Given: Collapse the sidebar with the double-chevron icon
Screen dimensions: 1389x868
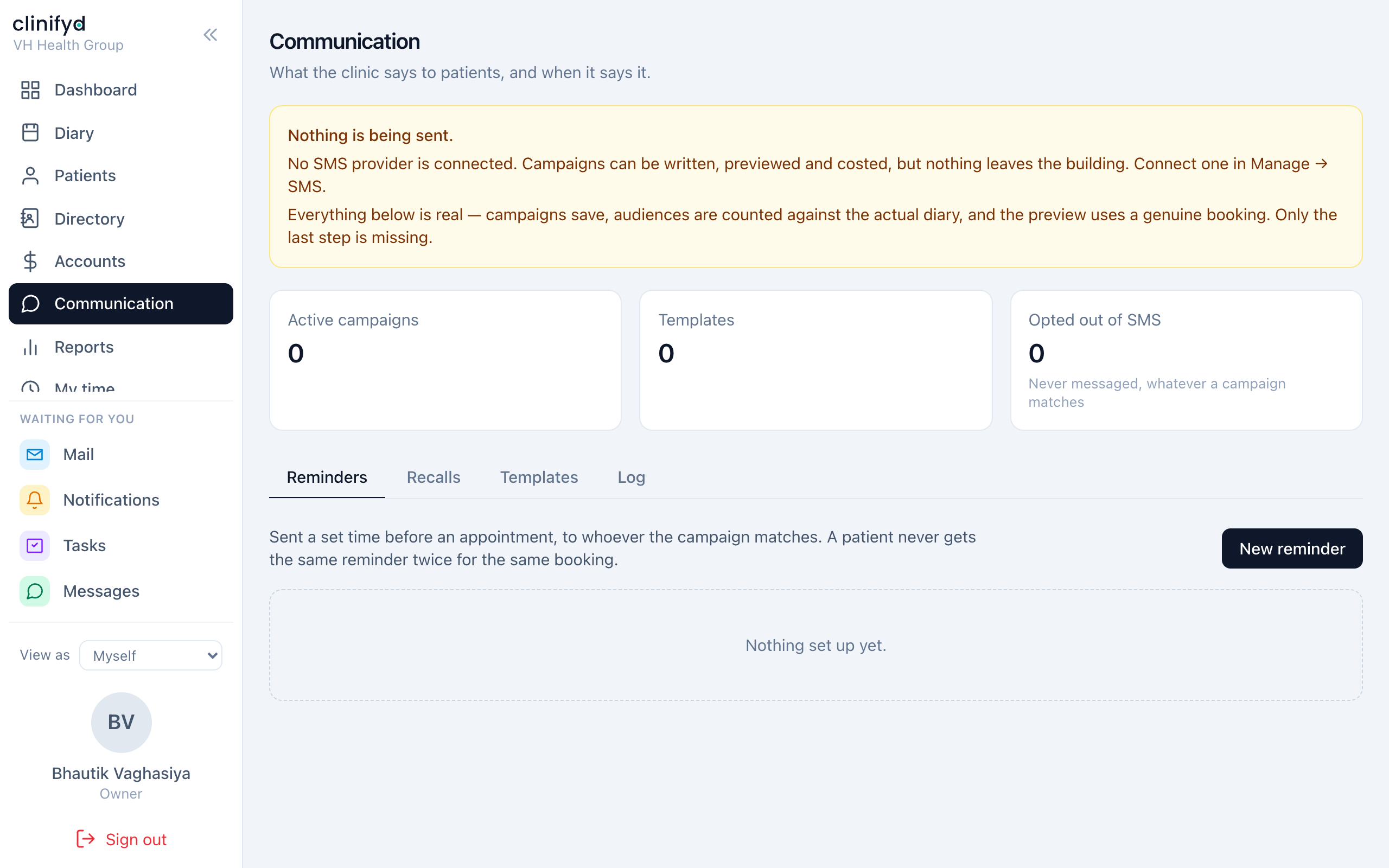Looking at the screenshot, I should [211, 35].
